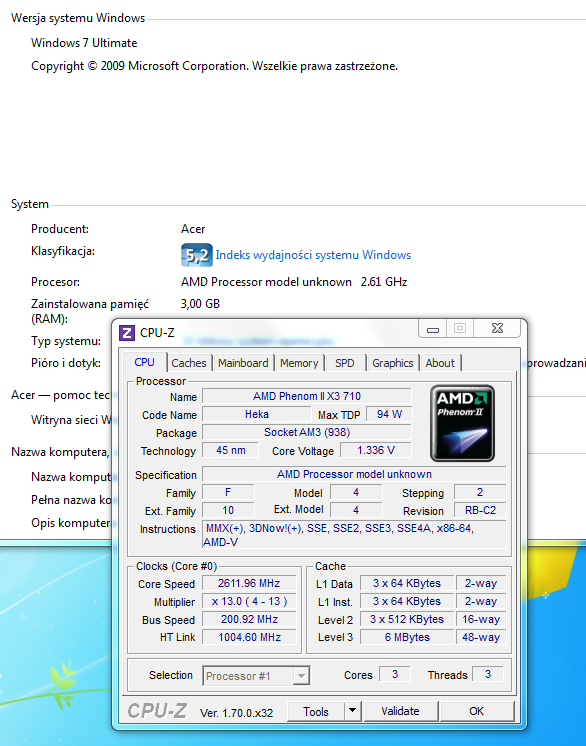Click the Core Speed value 2611.96 MHz
Viewport: 586px width, 746px height.
(249, 583)
